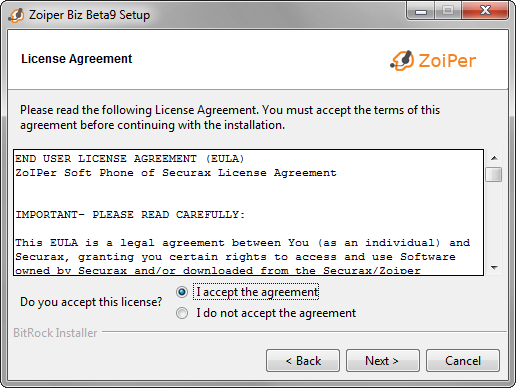Click the Next > button
The height and width of the screenshot is (388, 516).
(x=383, y=361)
